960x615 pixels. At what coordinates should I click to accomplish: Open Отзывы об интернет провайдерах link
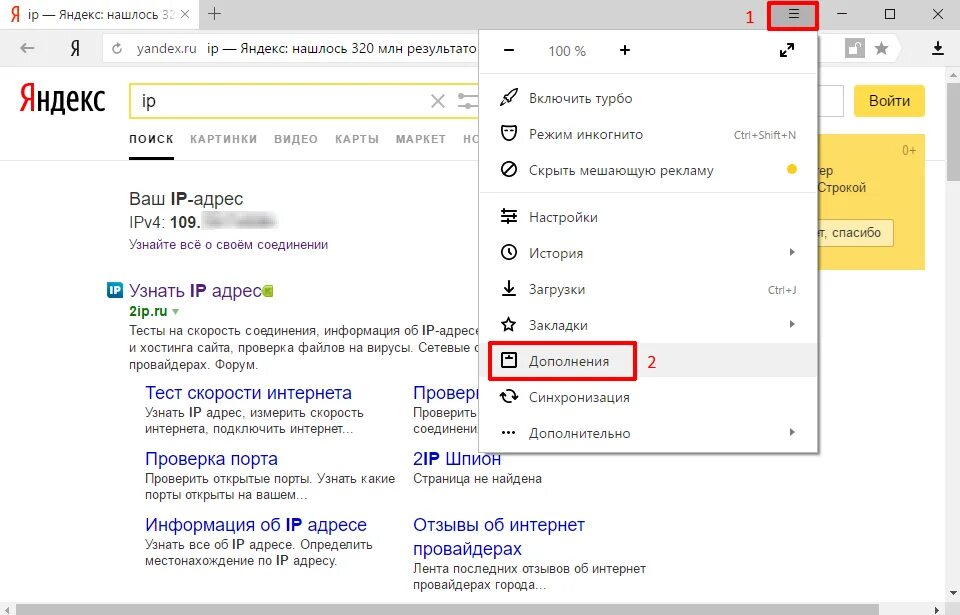[499, 537]
